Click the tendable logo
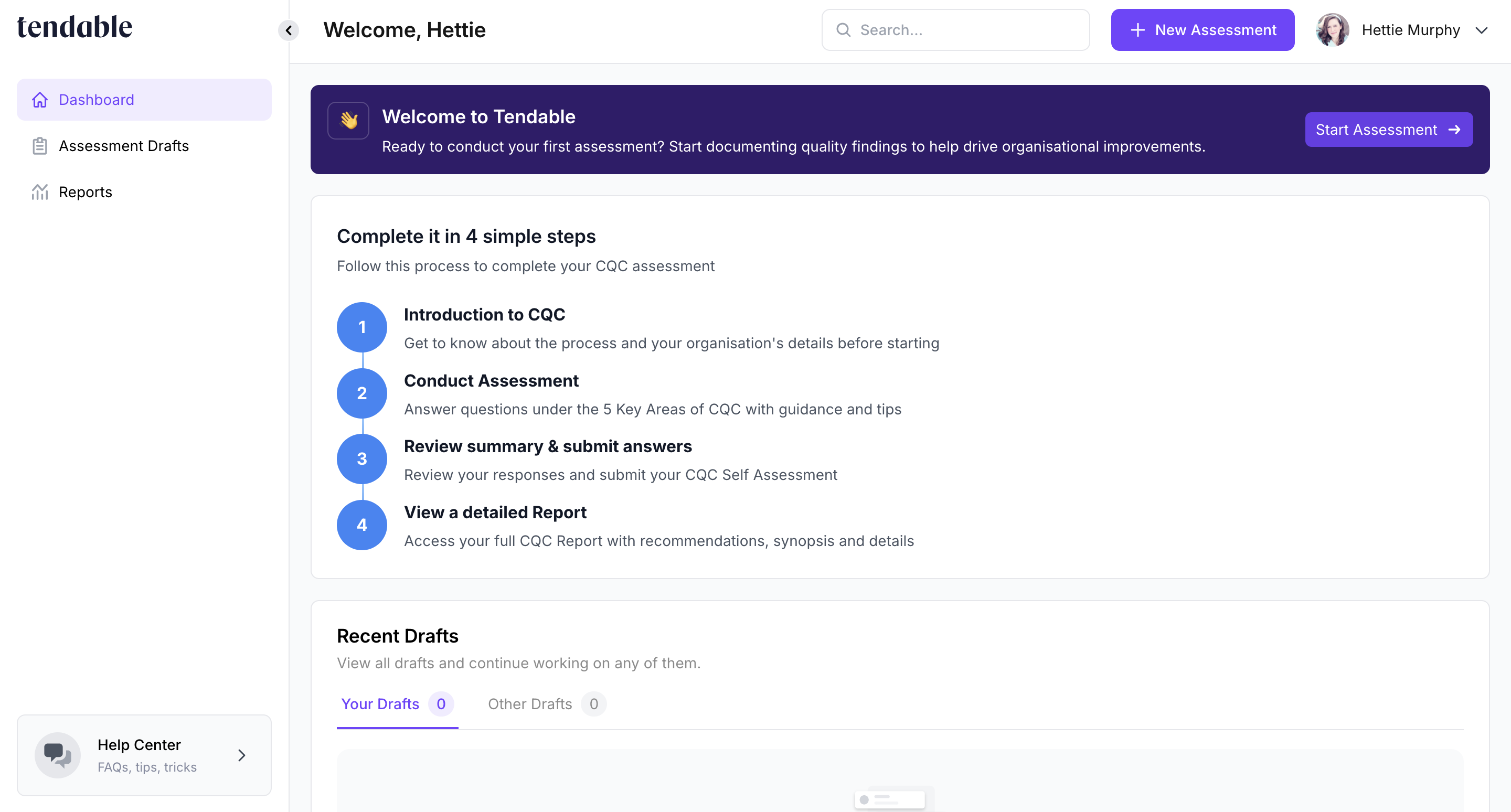 pos(75,28)
